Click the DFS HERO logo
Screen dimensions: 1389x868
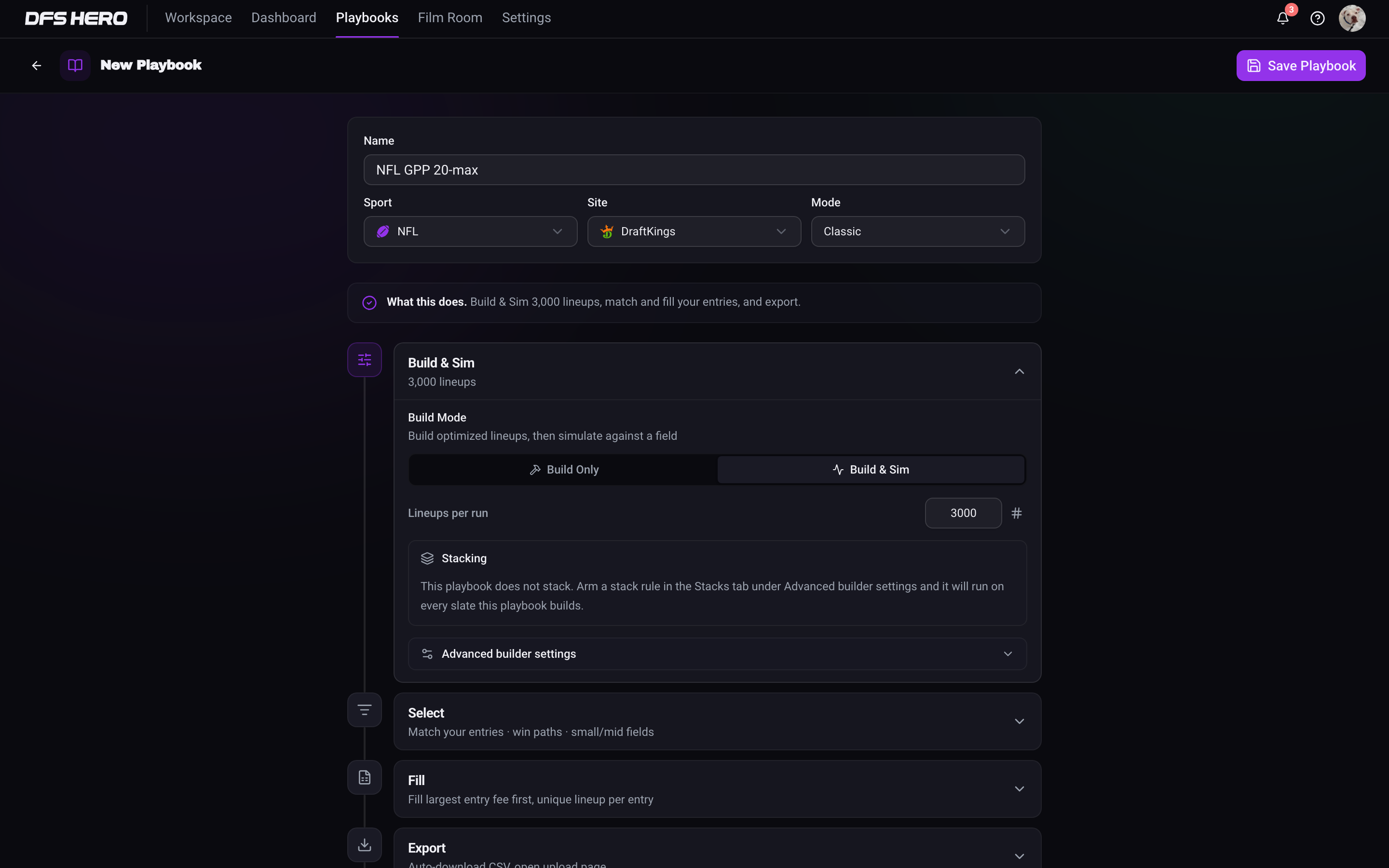(x=76, y=18)
